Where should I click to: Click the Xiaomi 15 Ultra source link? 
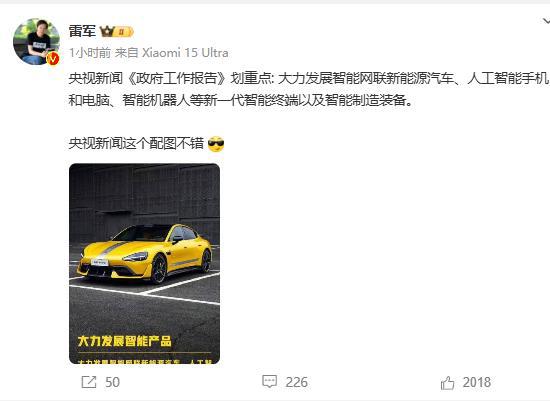click(x=185, y=53)
